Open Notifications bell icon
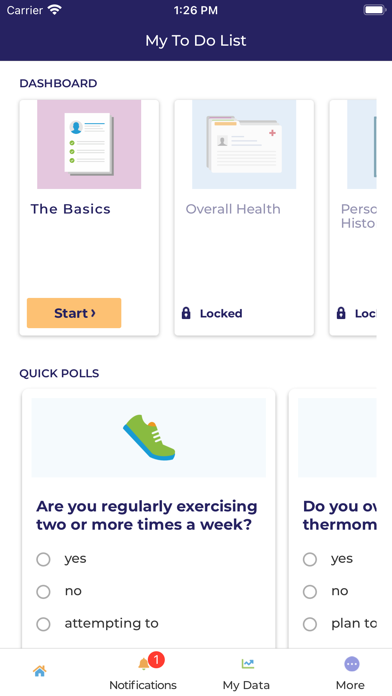 [143, 664]
